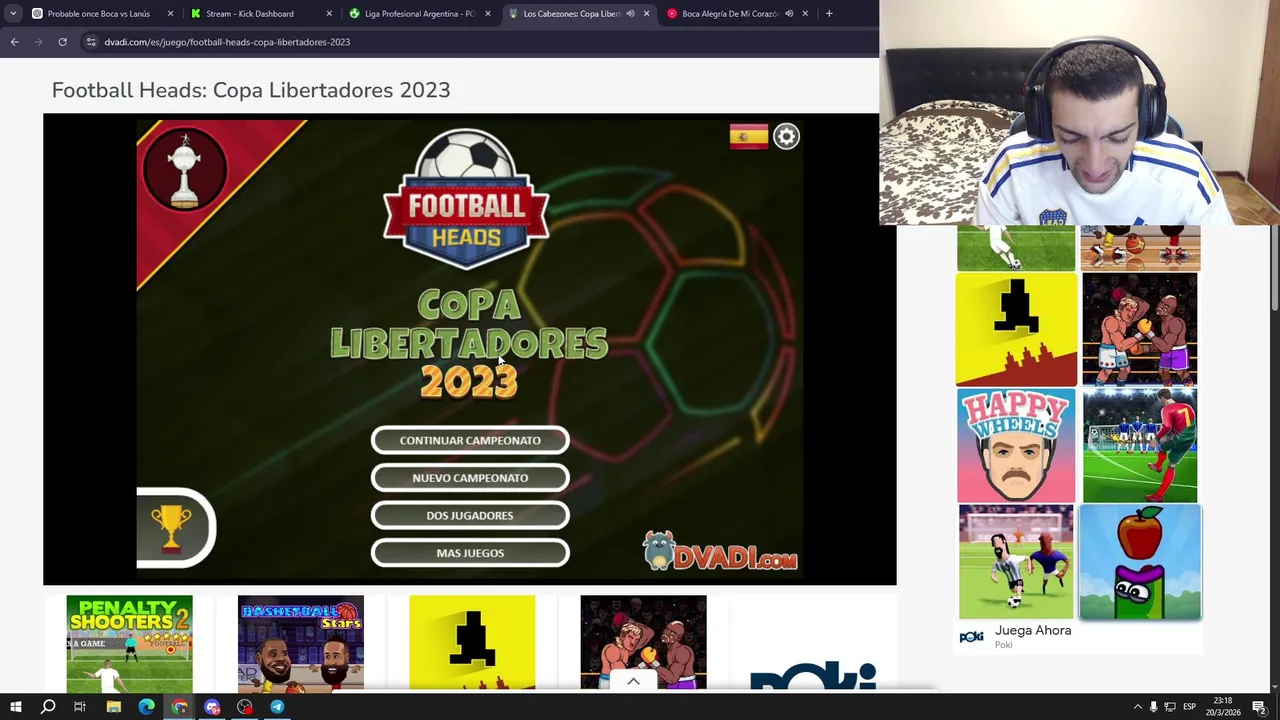Click the Football Heads logo badge
1280x720 pixels.
click(466, 200)
